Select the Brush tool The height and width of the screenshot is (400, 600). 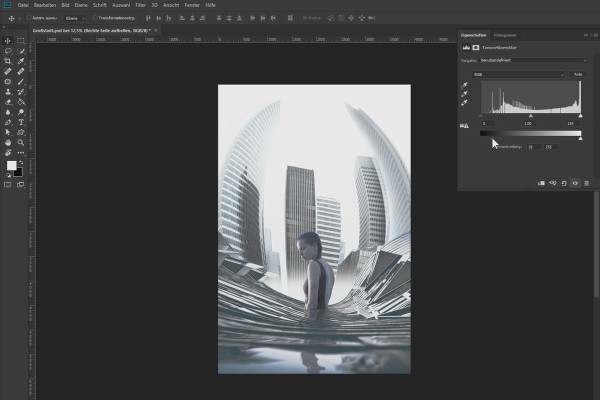click(x=21, y=82)
